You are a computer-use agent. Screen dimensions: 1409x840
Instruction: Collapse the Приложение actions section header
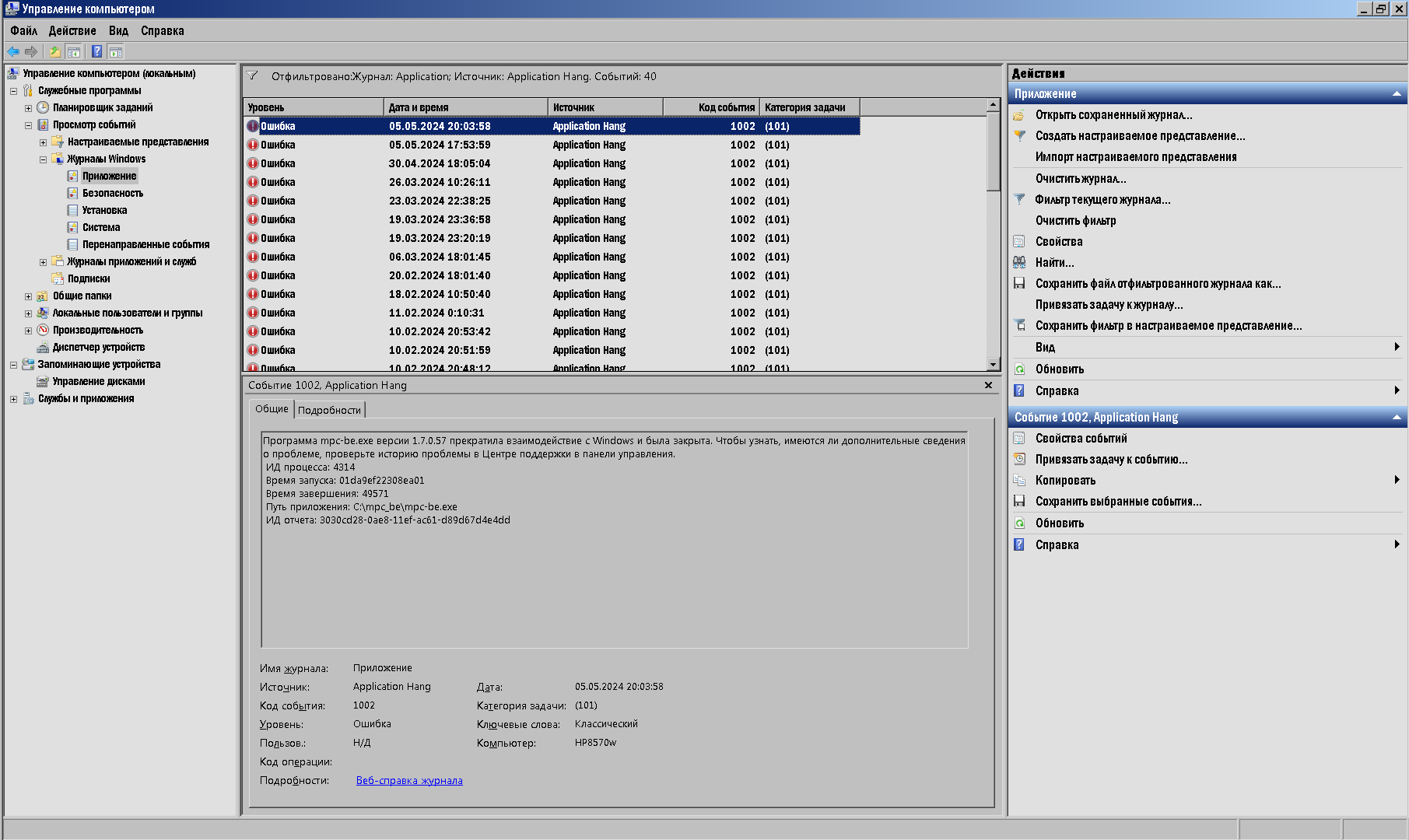(x=1397, y=93)
